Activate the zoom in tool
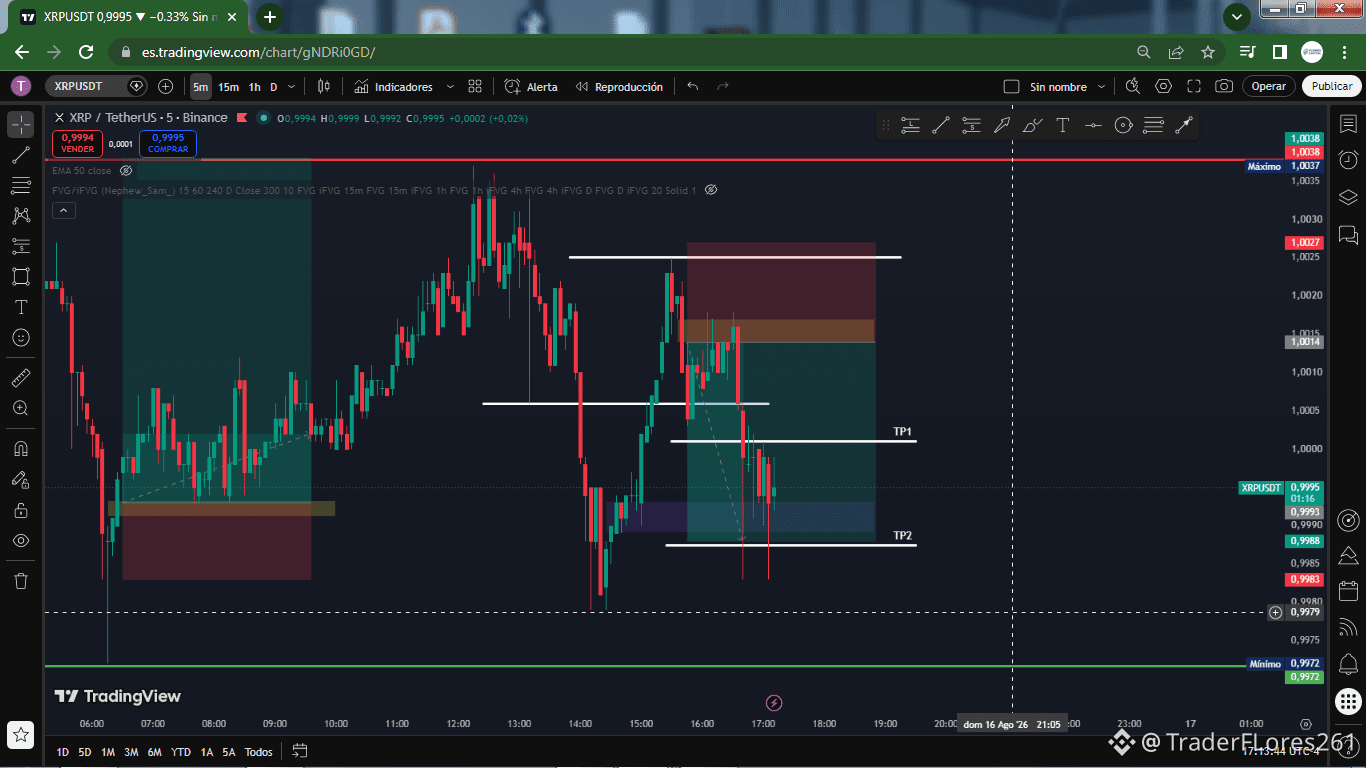Screen dimensions: 1366x768 tap(21, 408)
